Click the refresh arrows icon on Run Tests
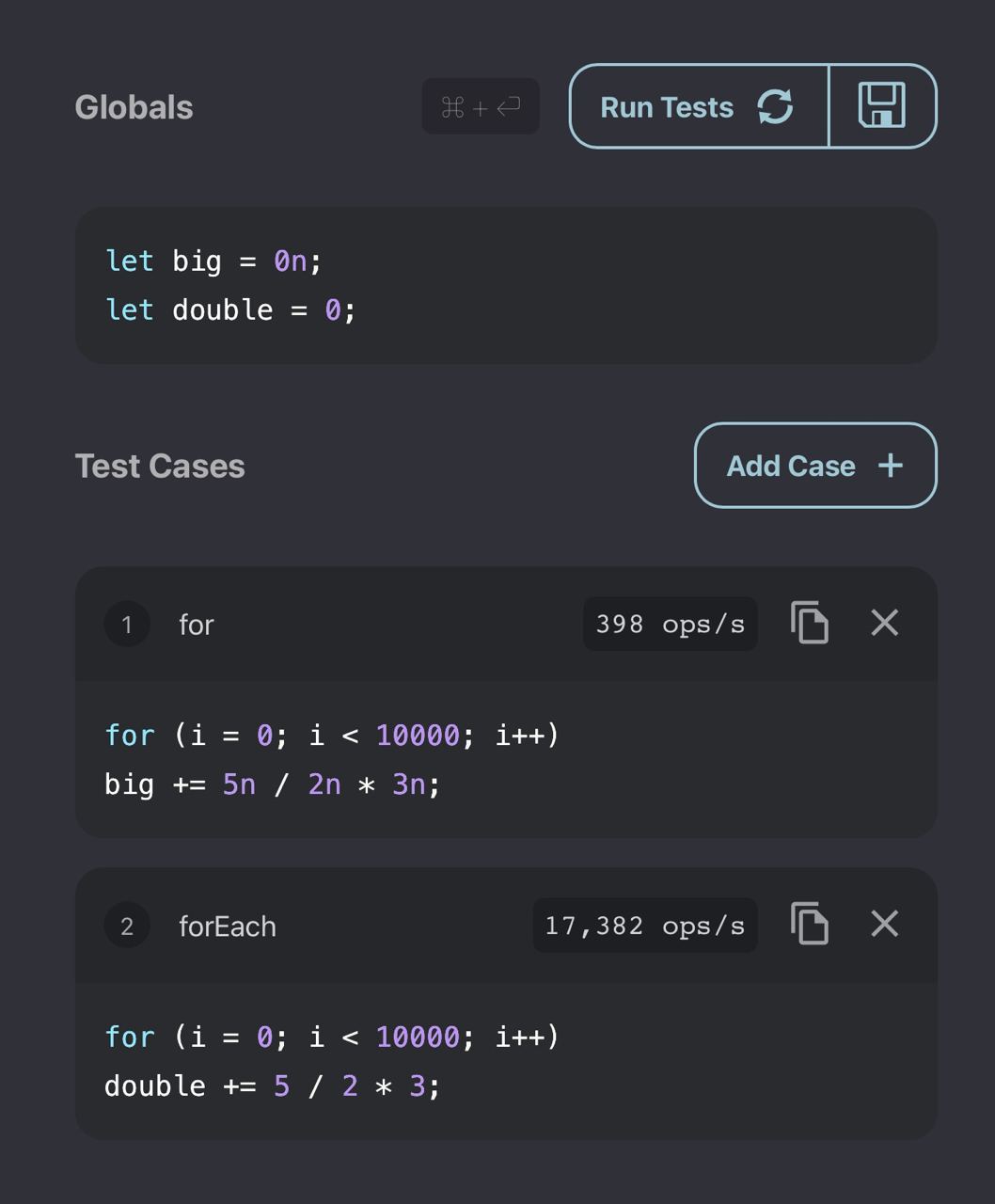995x1204 pixels. [775, 106]
